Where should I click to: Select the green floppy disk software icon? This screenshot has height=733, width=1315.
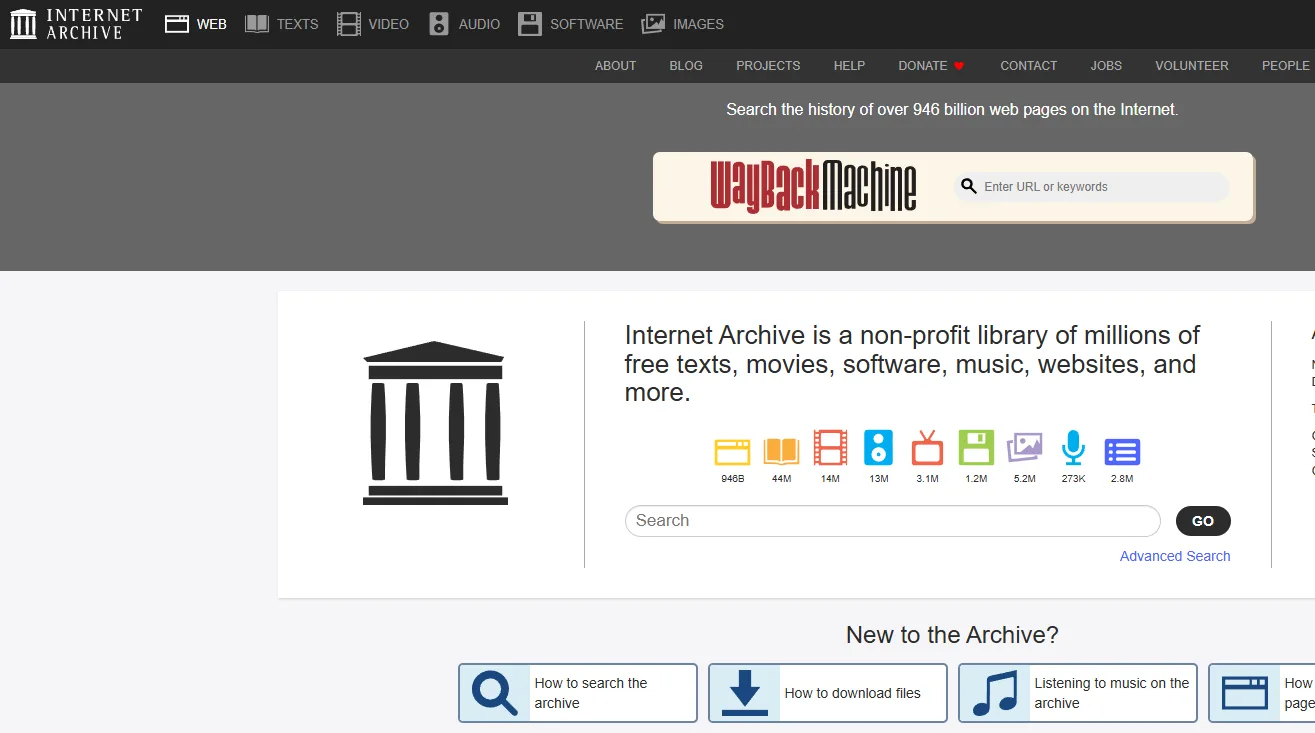coord(976,449)
